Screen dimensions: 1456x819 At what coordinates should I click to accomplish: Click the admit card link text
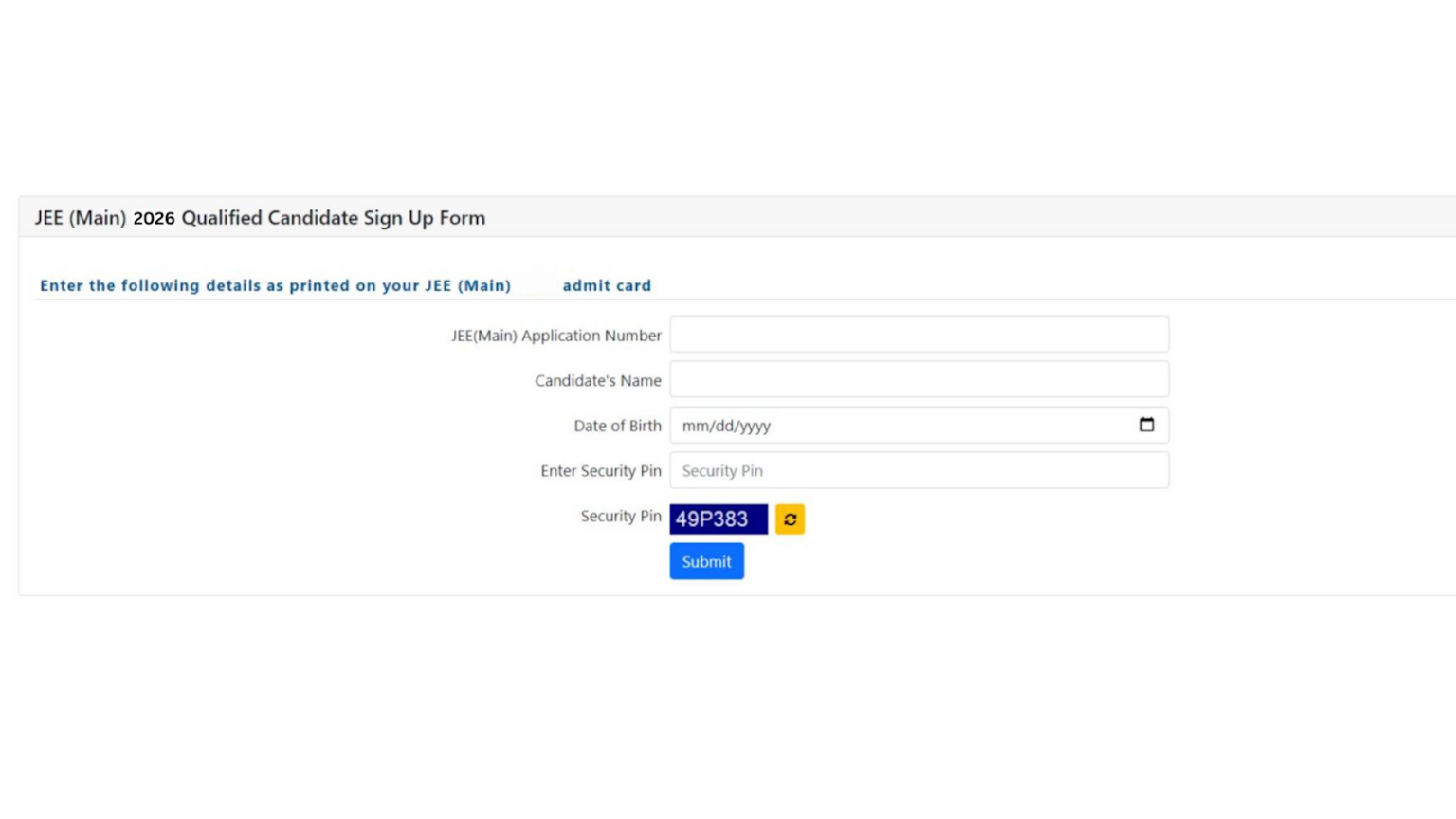click(607, 285)
